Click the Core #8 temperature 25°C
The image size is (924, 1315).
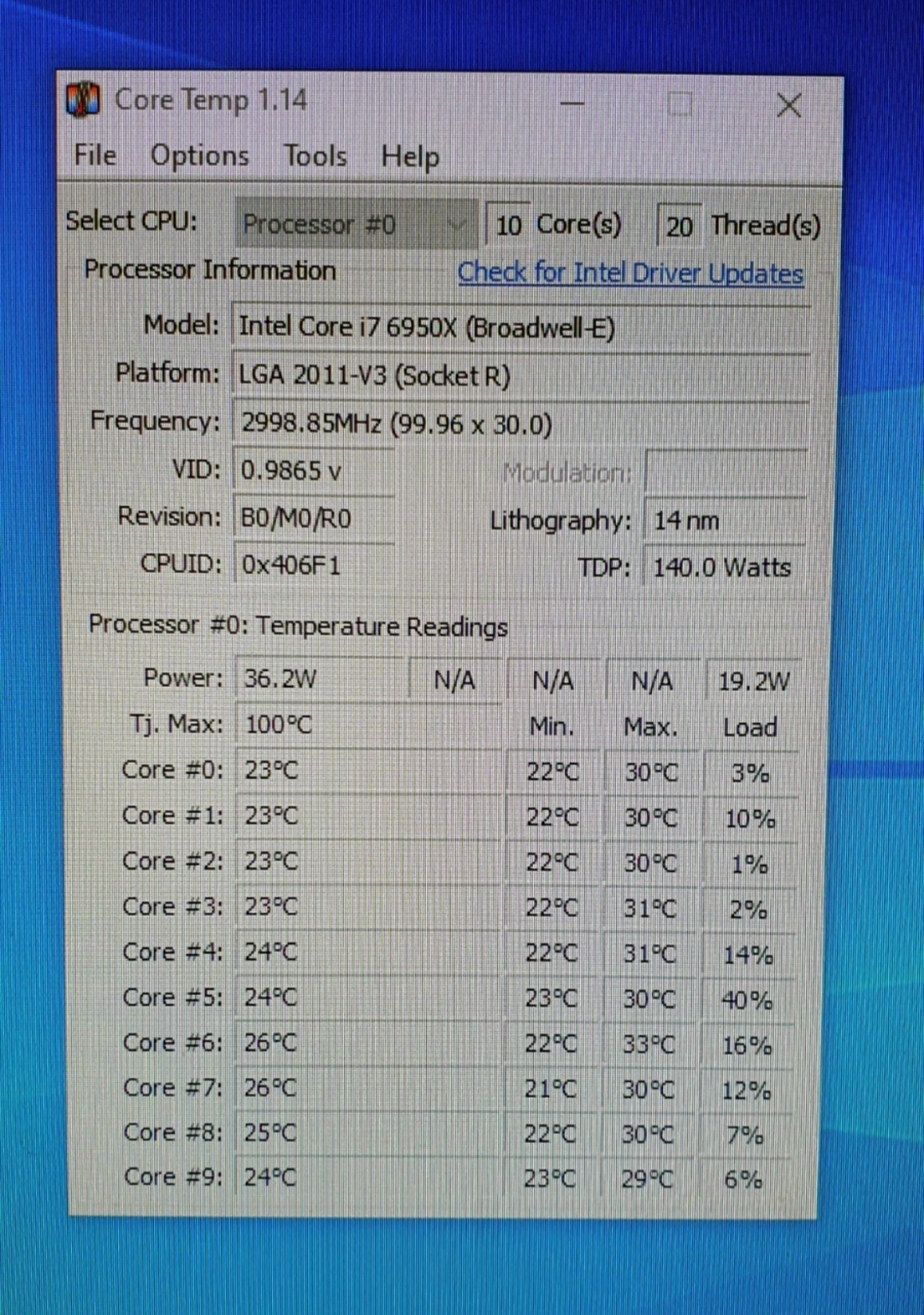click(366, 1133)
